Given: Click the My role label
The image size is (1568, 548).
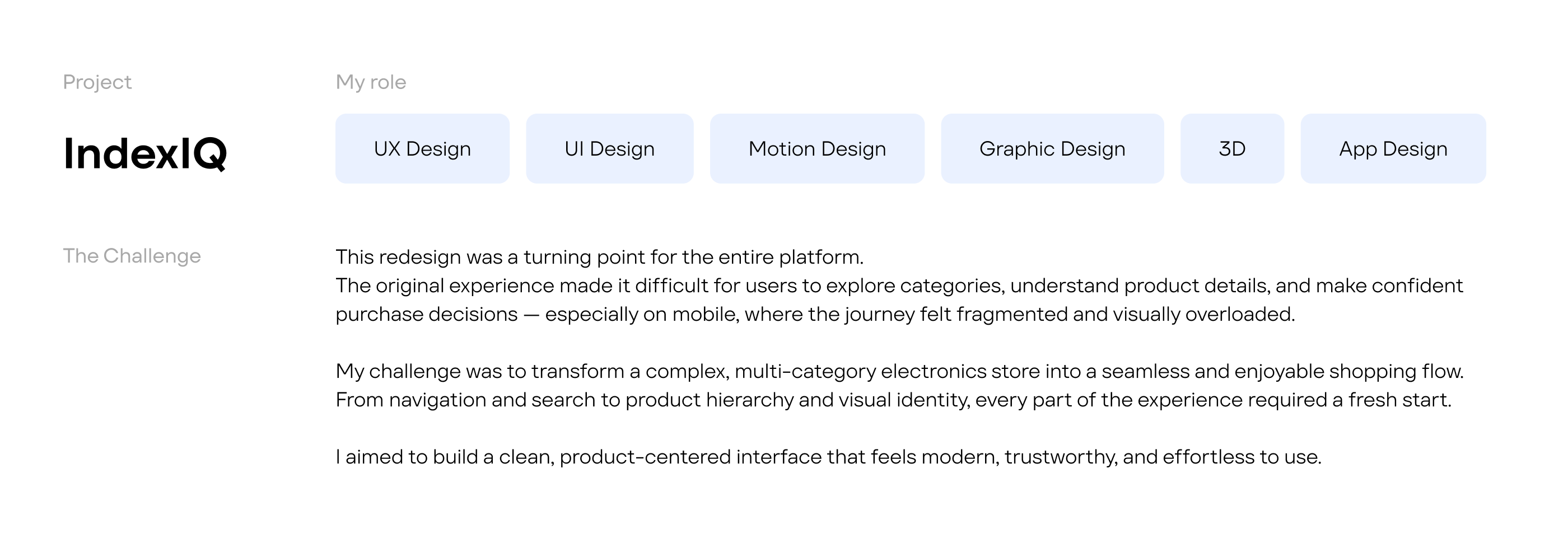Looking at the screenshot, I should coord(371,82).
